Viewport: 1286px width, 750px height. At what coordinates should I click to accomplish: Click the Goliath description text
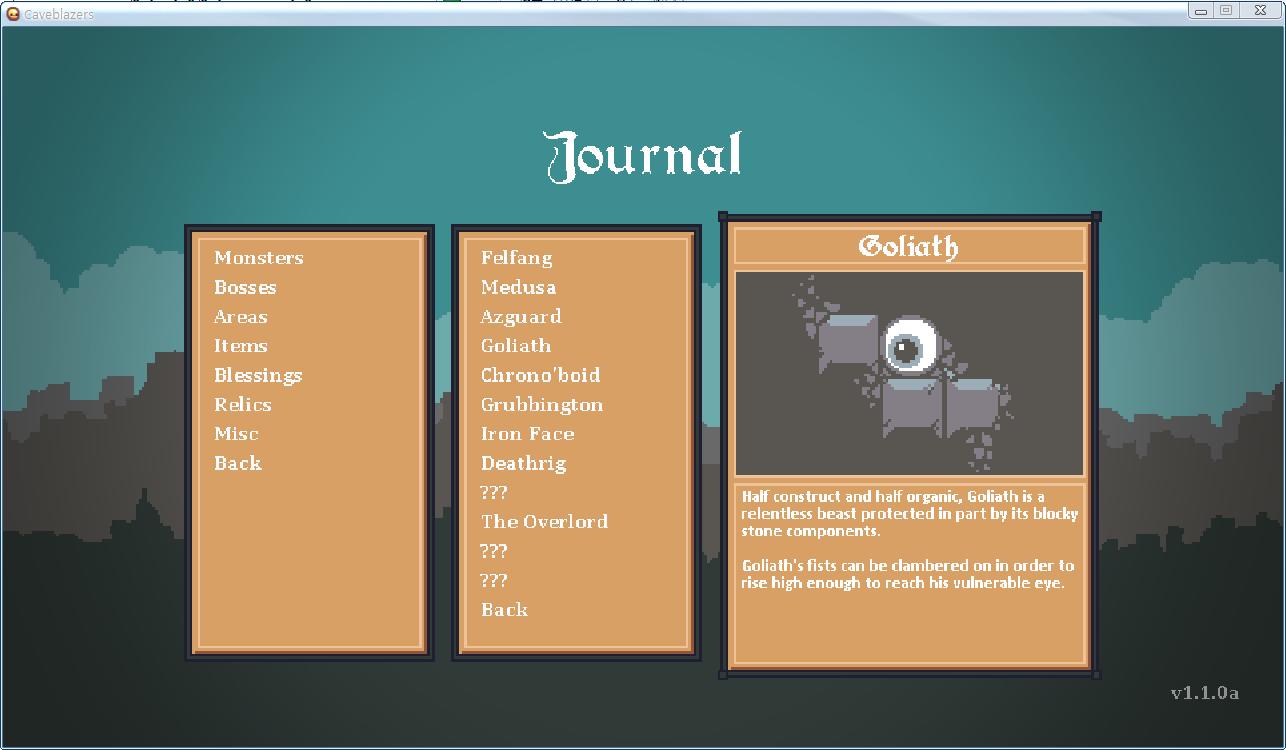point(909,538)
